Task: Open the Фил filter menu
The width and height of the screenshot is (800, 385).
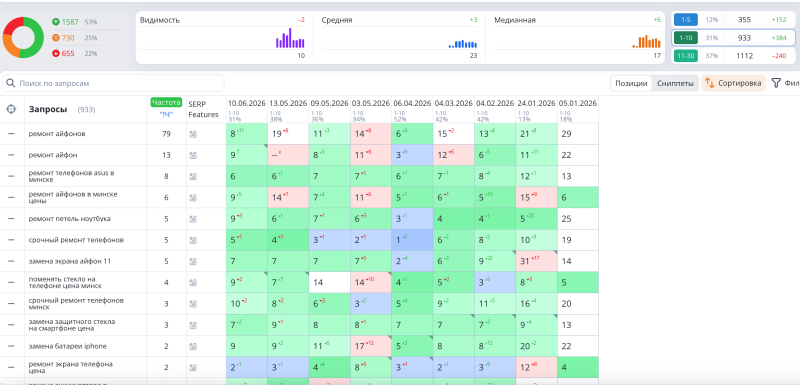Action: point(785,83)
